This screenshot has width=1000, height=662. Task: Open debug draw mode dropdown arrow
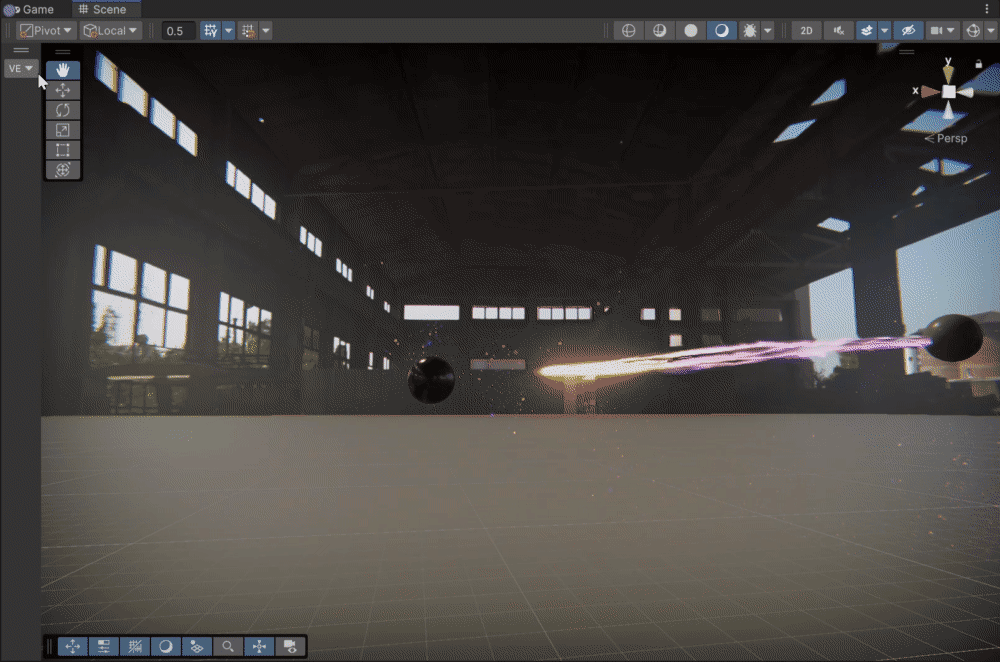tap(768, 31)
